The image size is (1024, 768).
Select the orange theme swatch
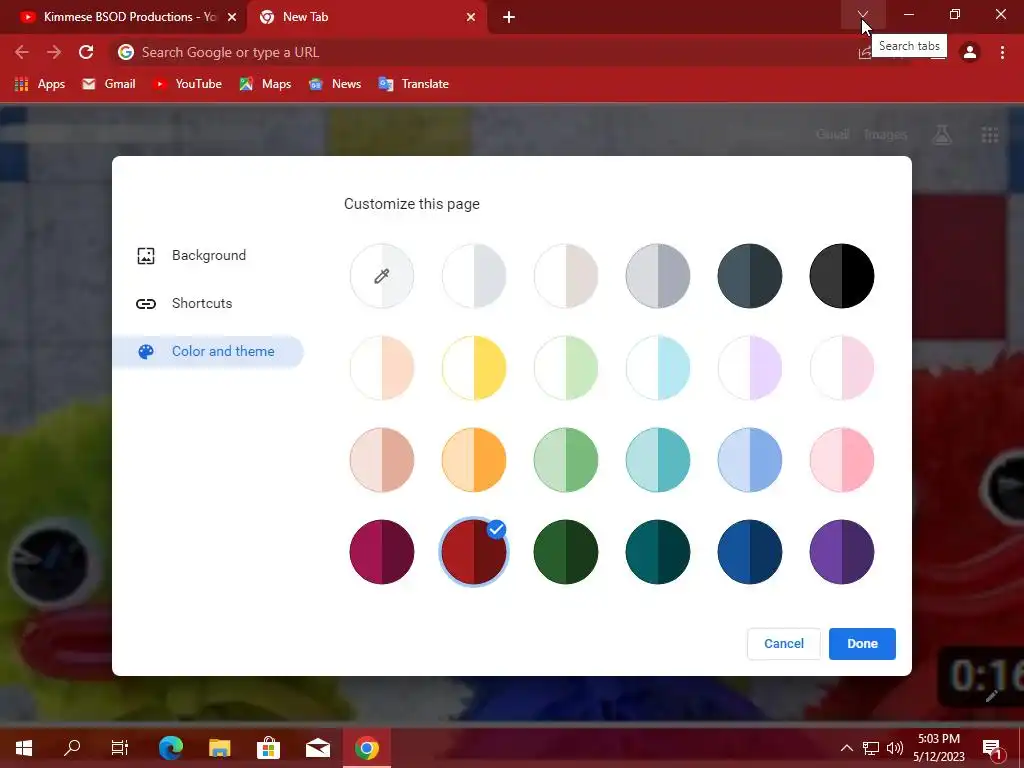click(473, 460)
